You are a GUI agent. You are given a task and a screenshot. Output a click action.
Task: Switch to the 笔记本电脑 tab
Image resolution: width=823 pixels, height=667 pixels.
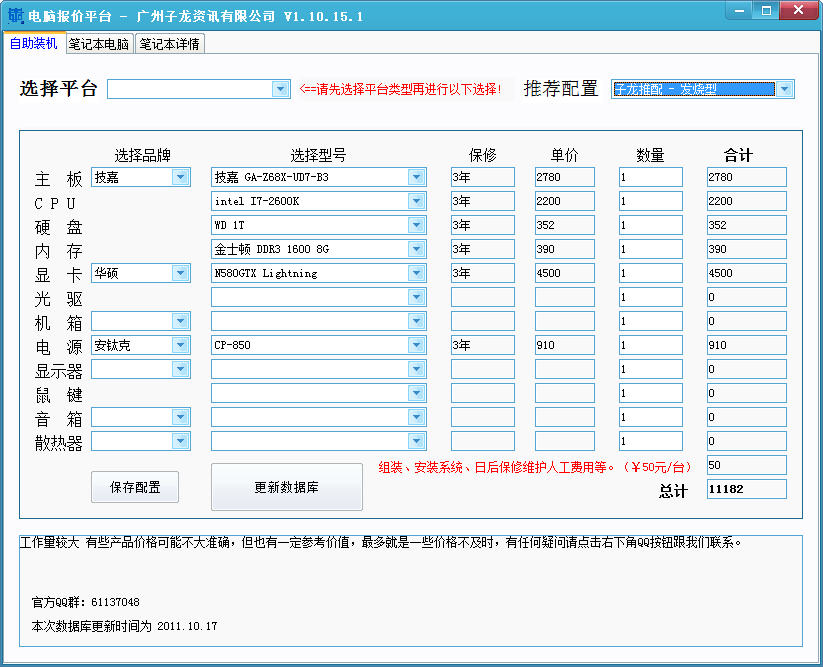tap(98, 44)
